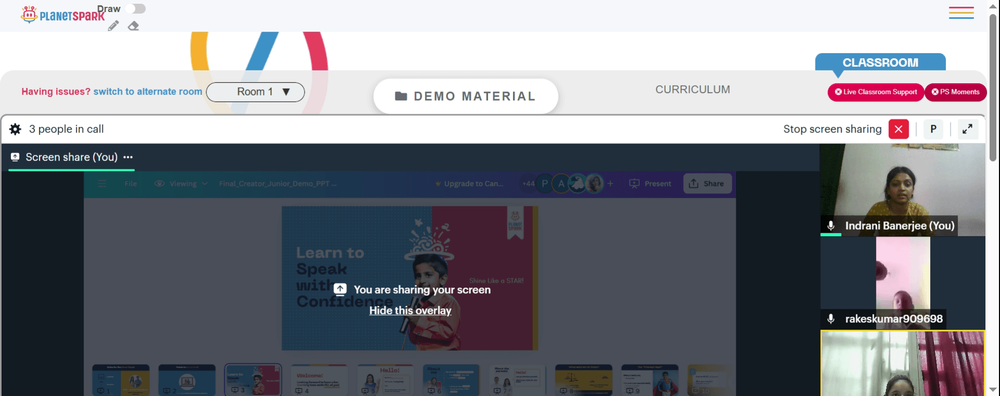Toggle the Draw switch
This screenshot has height=396, width=1000.
tap(135, 8)
